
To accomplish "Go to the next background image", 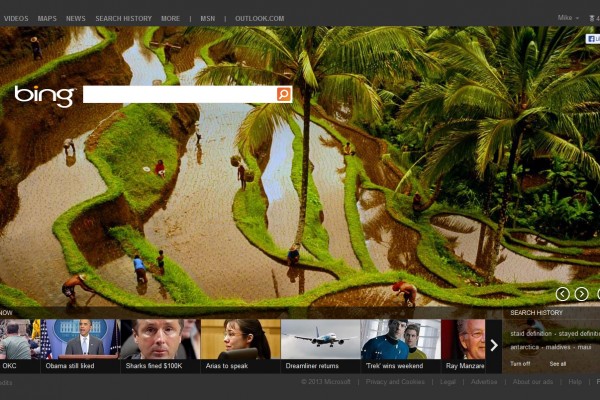I will pos(581,294).
